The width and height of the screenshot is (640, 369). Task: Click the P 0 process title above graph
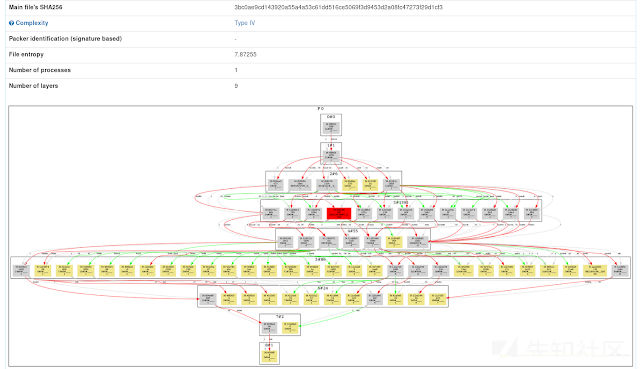[320, 109]
